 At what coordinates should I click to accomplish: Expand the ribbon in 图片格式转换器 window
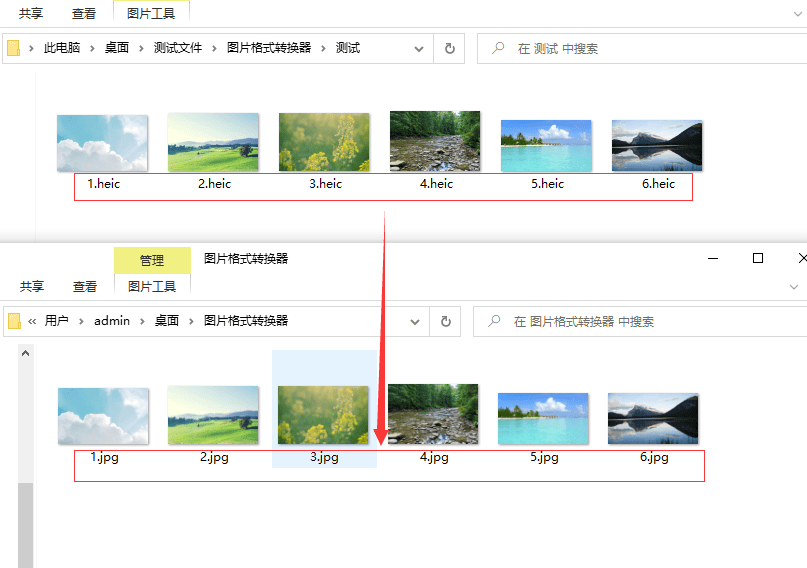coord(794,287)
